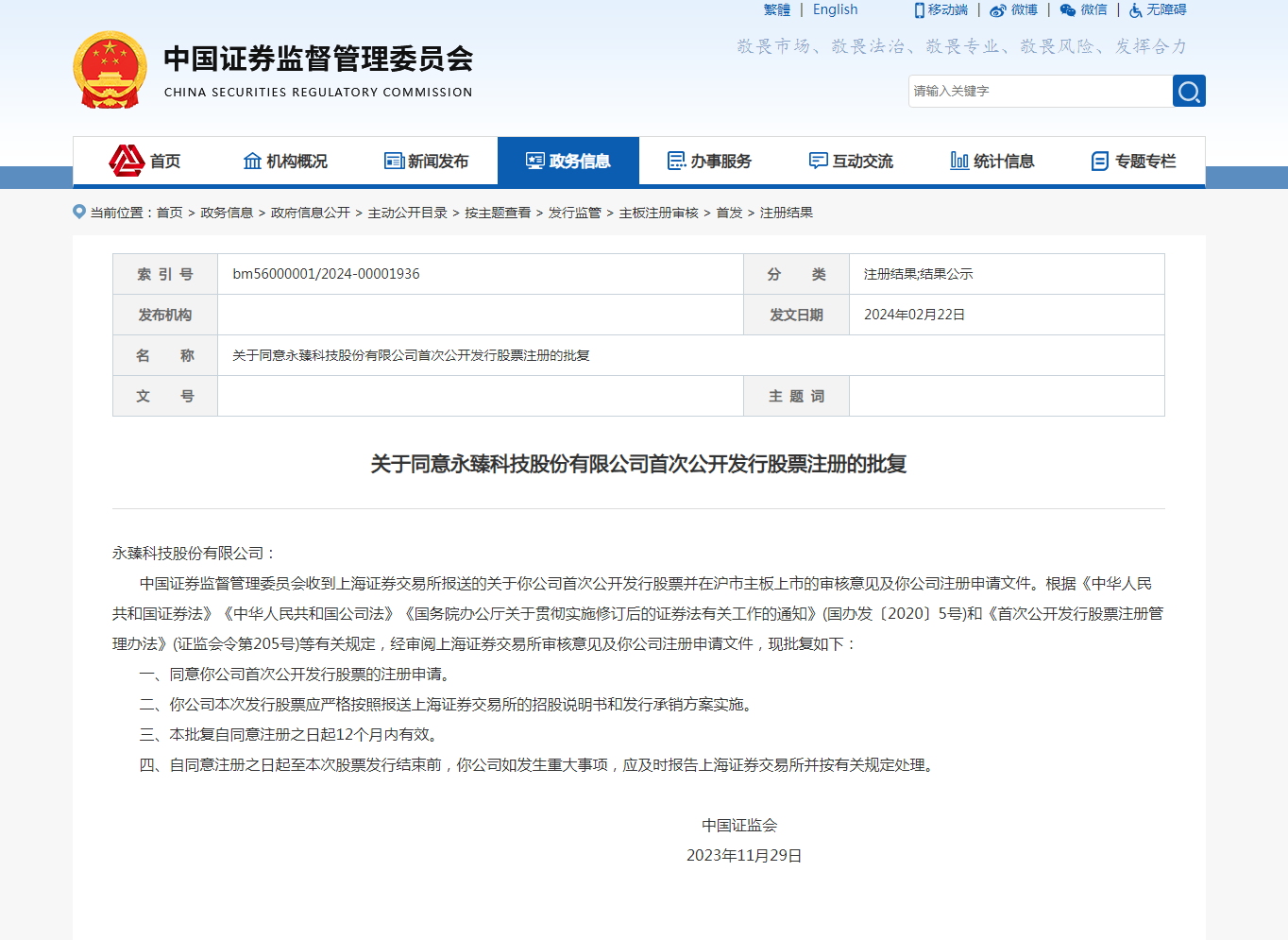Click the CSRC national emblem logo
1288x940 pixels.
point(110,70)
